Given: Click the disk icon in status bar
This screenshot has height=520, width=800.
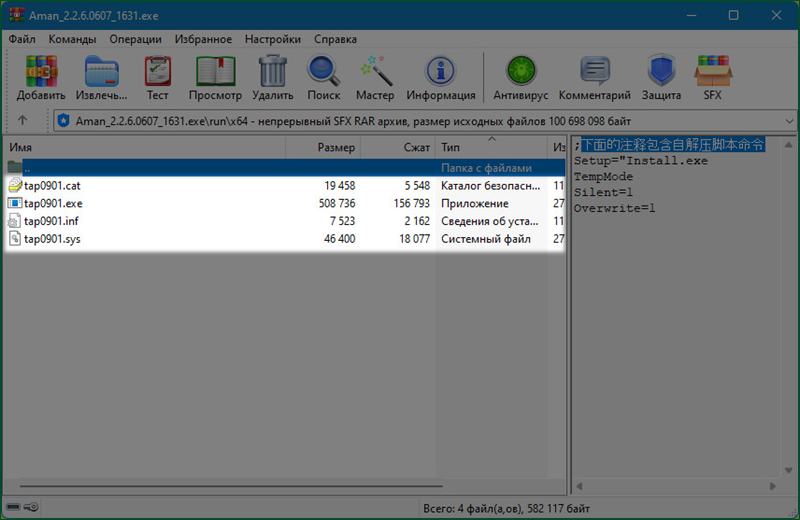Looking at the screenshot, I should (14, 507).
